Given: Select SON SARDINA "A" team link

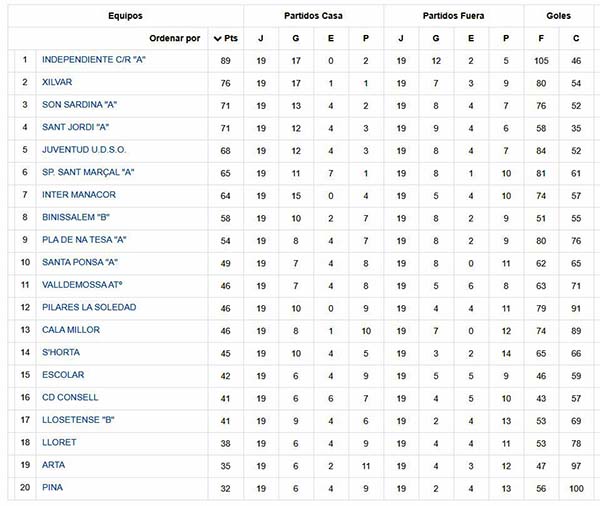Looking at the screenshot, I should pyautogui.click(x=79, y=104).
